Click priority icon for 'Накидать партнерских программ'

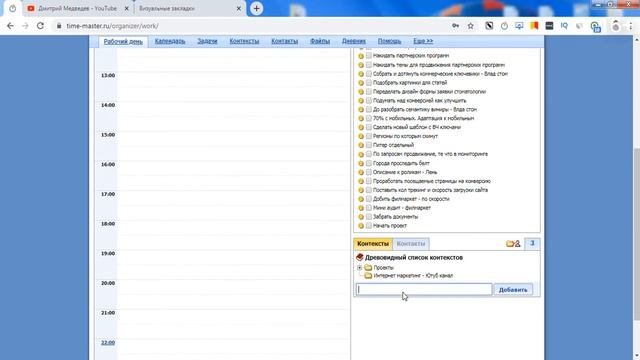click(x=361, y=56)
